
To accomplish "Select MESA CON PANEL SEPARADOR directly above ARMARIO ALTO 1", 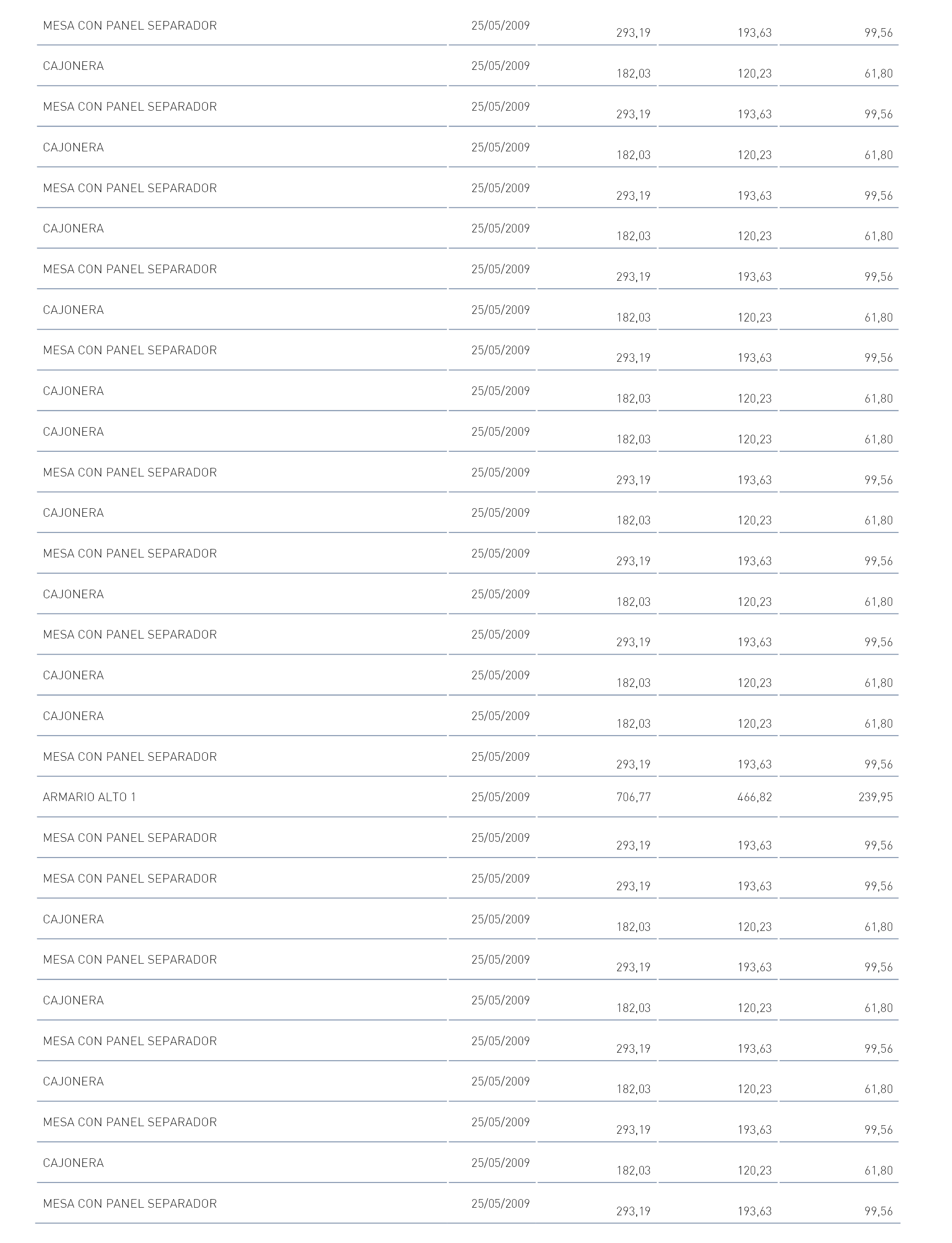I will (x=130, y=756).
